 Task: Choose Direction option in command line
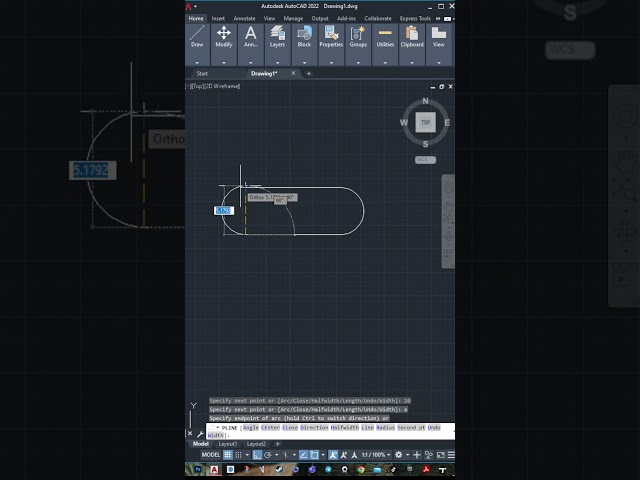pyautogui.click(x=314, y=427)
